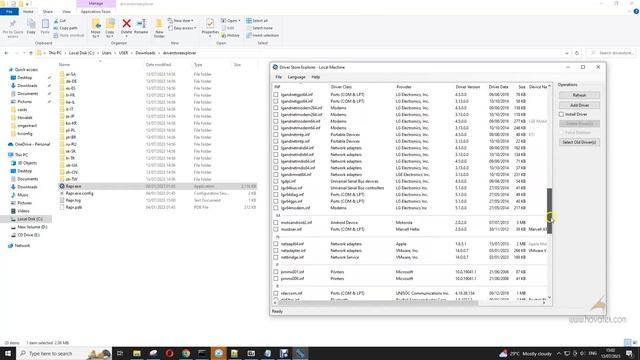Click Invert selection in ribbon
The image size is (640, 360).
[262, 35]
